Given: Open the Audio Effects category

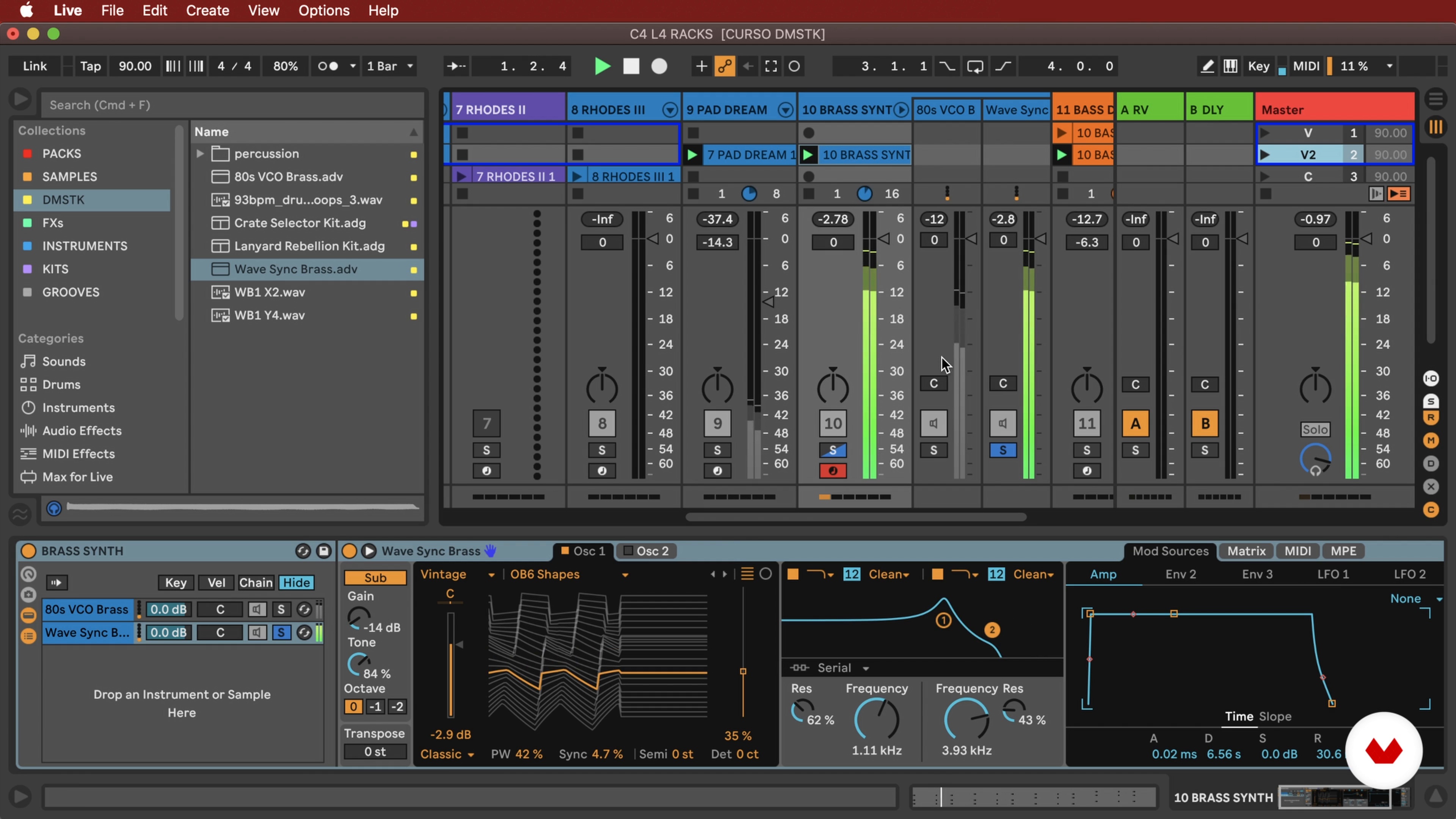Looking at the screenshot, I should pos(82,431).
